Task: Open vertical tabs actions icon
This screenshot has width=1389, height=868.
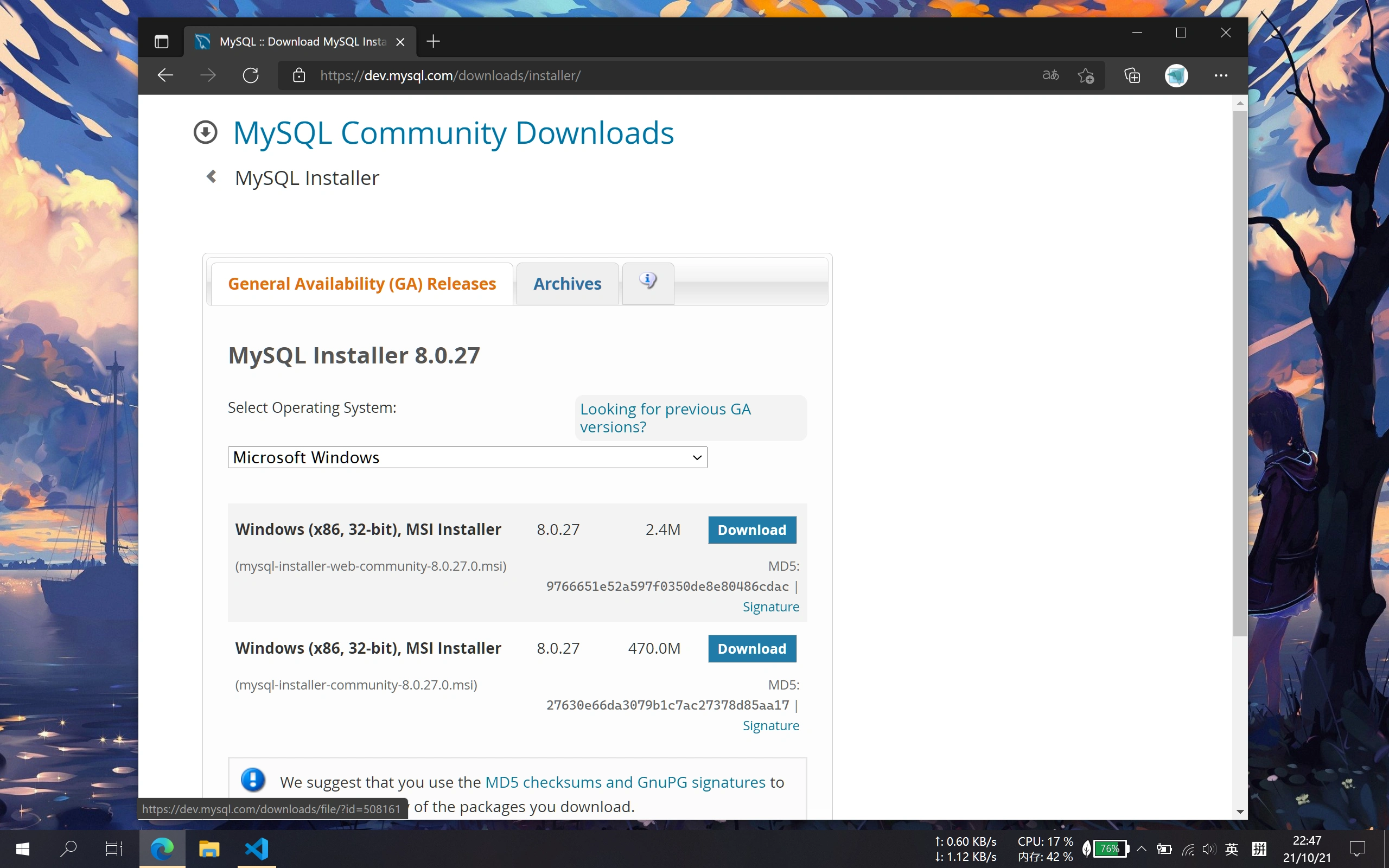Action: (162, 41)
